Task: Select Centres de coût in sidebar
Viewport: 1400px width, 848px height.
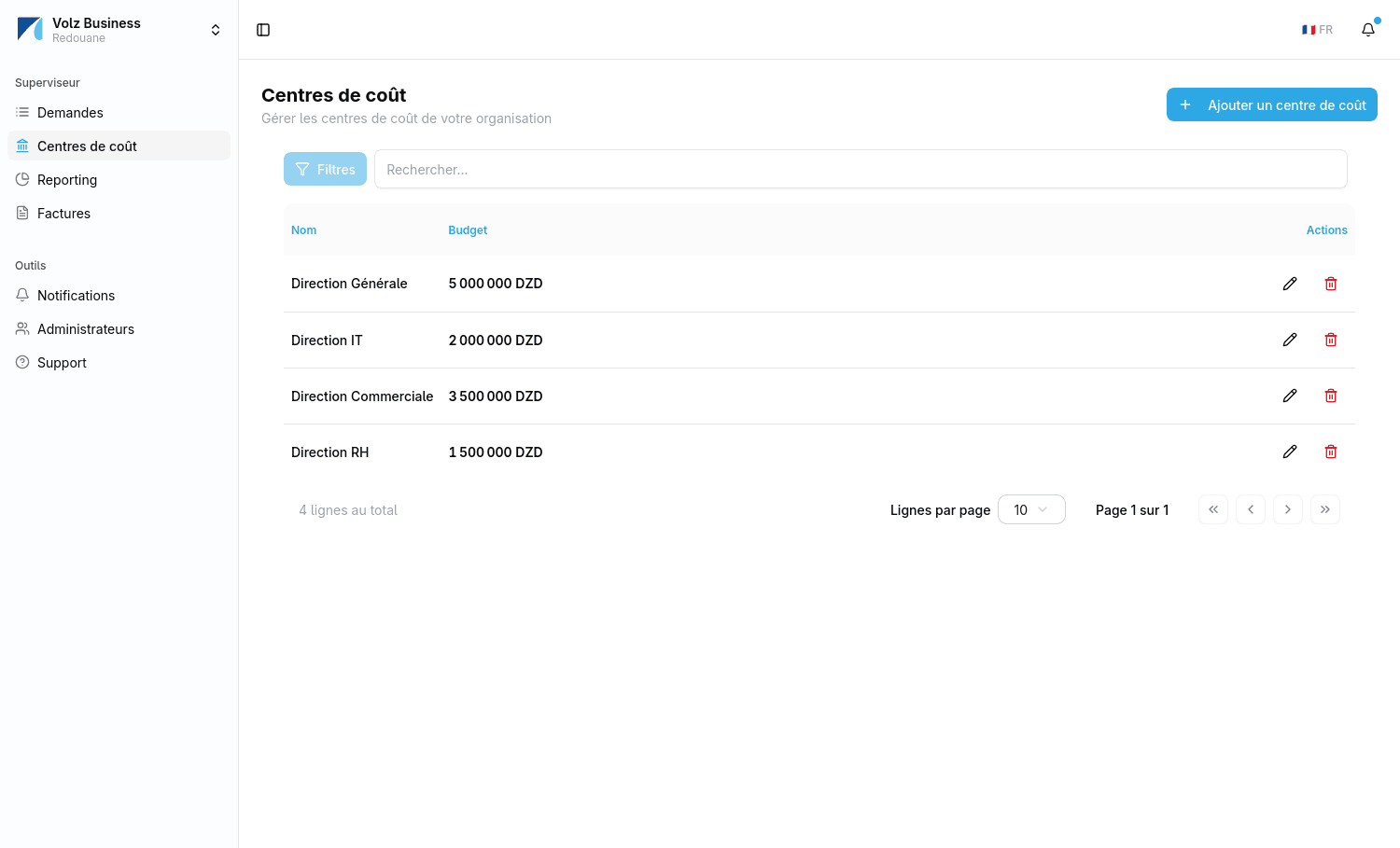Action: tap(119, 146)
